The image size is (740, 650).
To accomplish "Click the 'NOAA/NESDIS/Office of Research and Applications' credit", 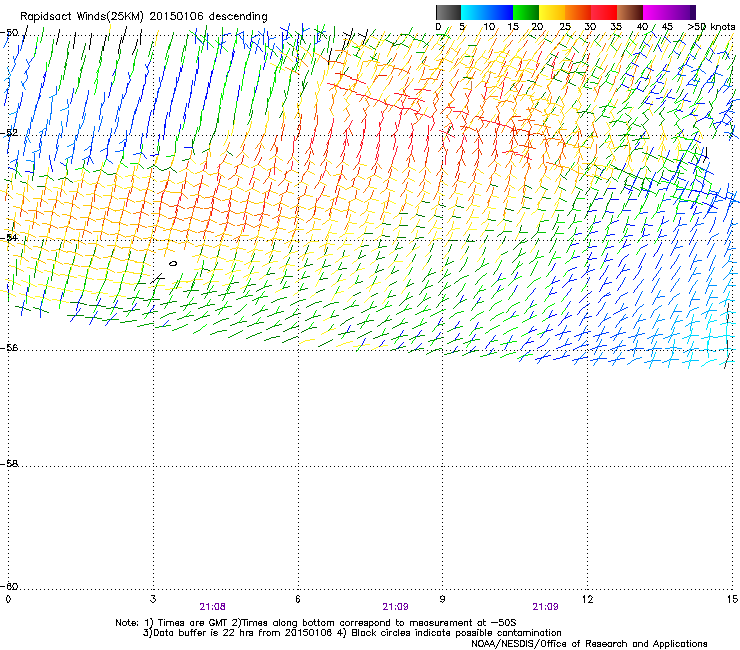I will point(589,644).
